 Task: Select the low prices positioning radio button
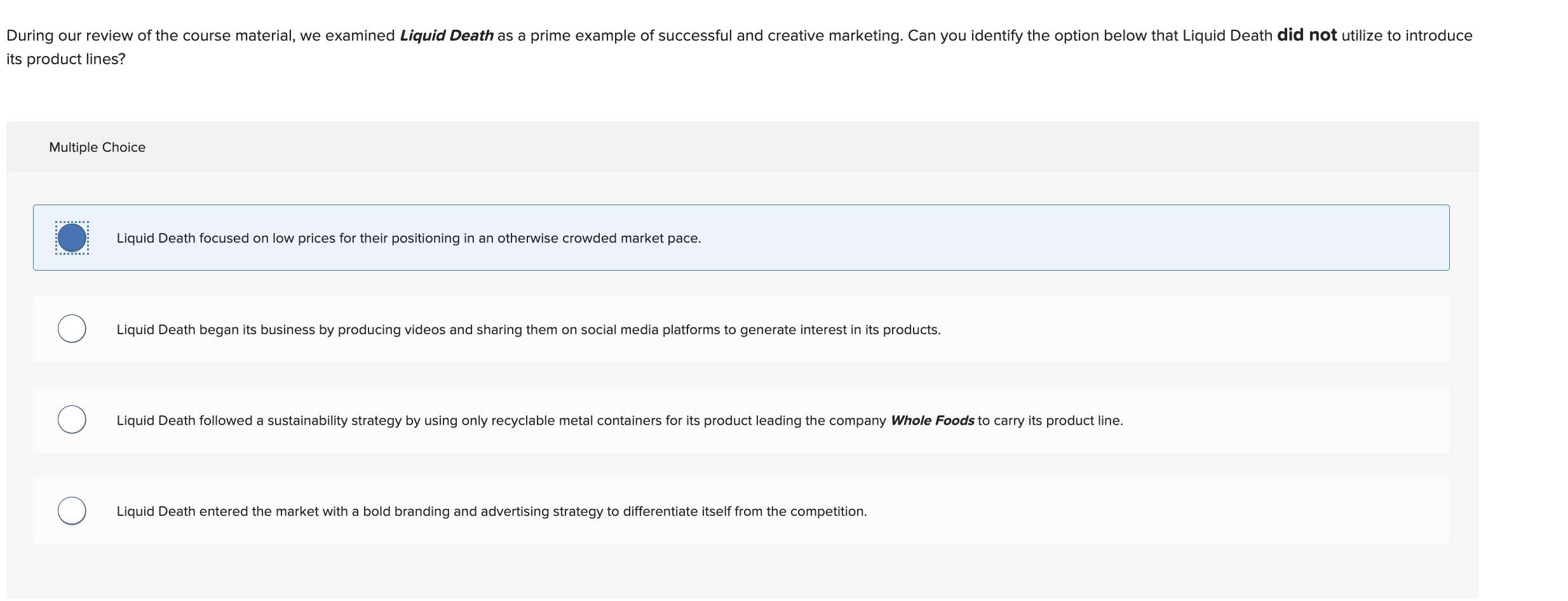72,238
